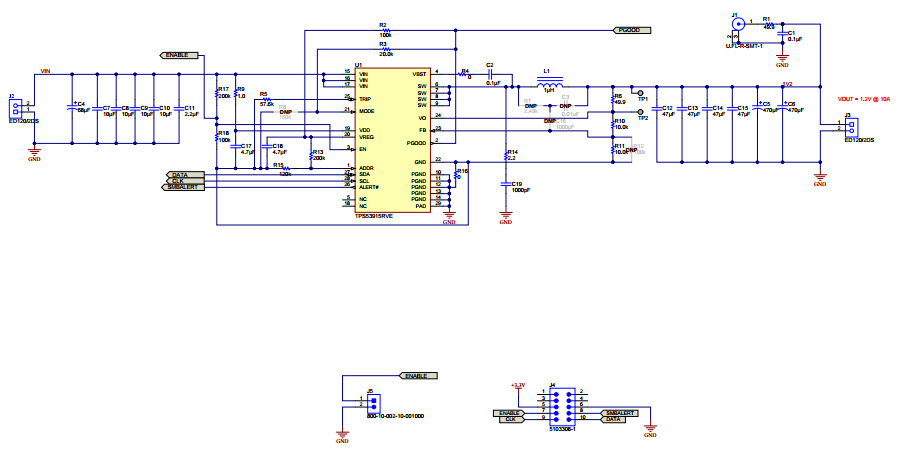Select the C4 polarized capacitor symbol

tap(72, 107)
